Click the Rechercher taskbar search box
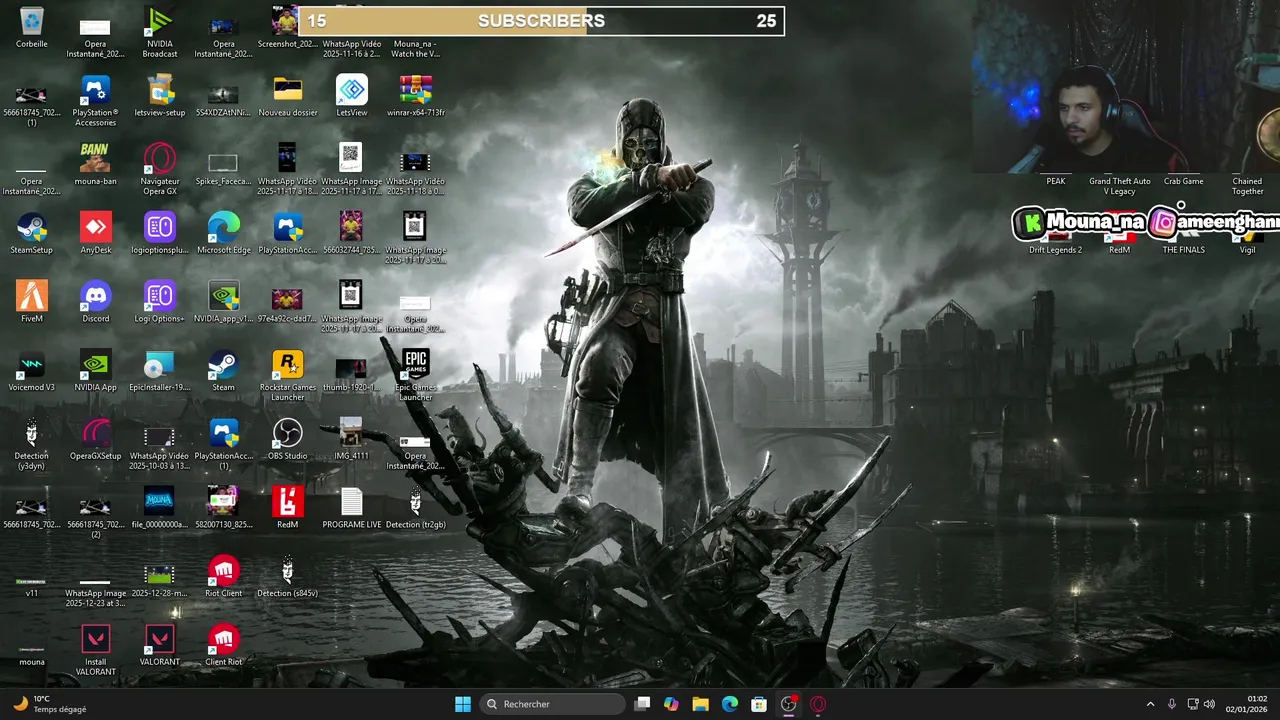This screenshot has width=1280, height=720. 553,704
